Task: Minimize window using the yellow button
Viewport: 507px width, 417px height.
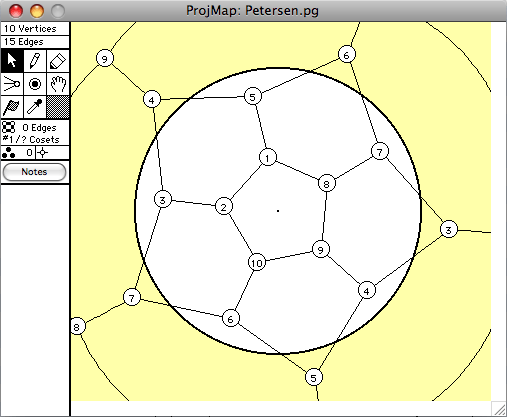Action: coord(37,11)
